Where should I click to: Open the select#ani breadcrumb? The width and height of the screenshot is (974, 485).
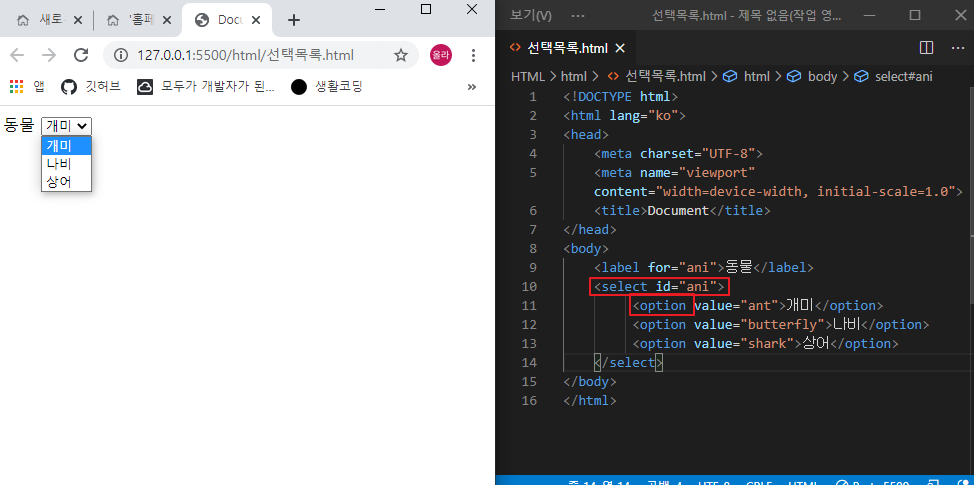click(893, 76)
